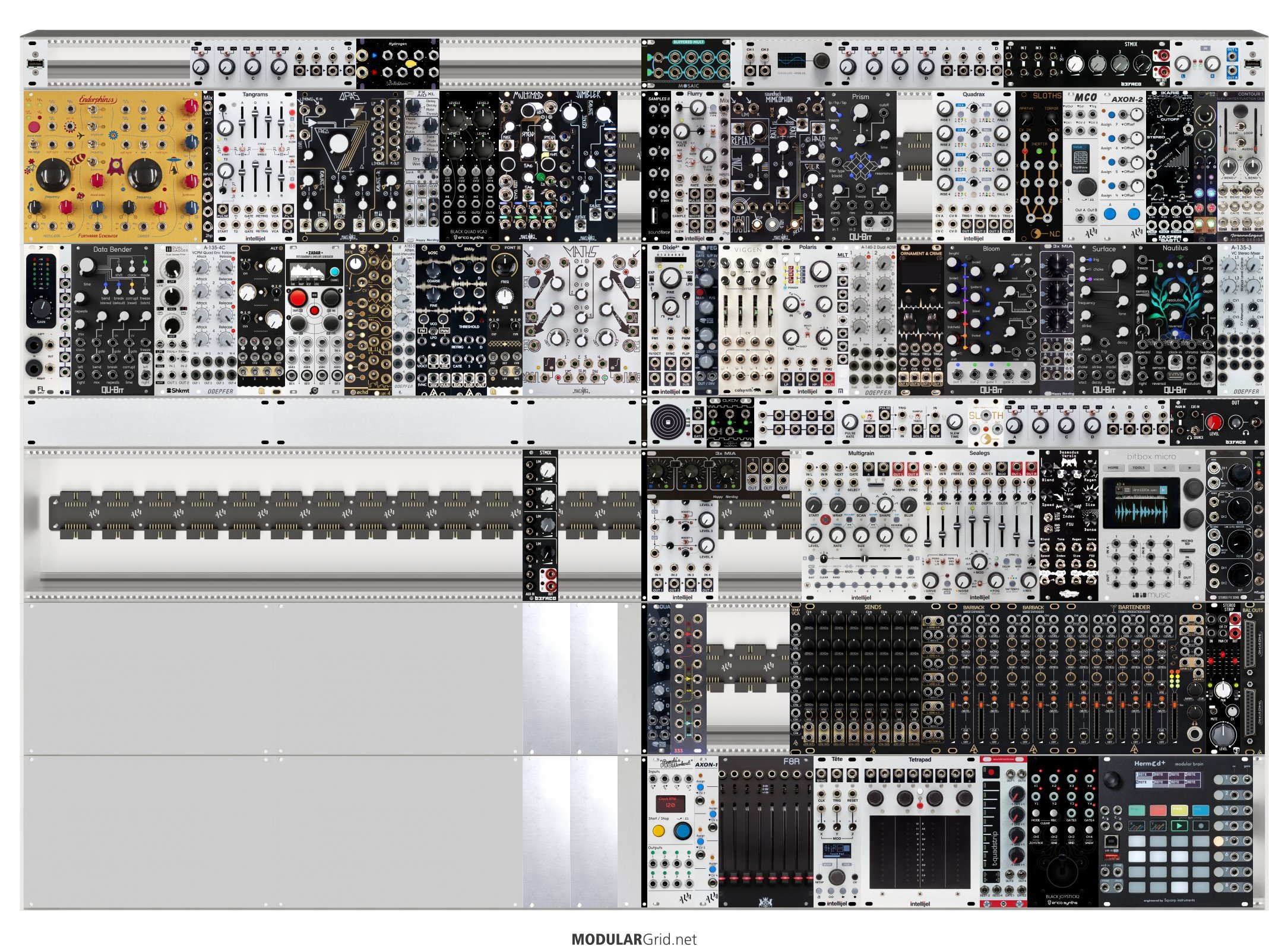Click the bend button on Data Bender
The width and height of the screenshot is (1269, 952).
click(106, 292)
